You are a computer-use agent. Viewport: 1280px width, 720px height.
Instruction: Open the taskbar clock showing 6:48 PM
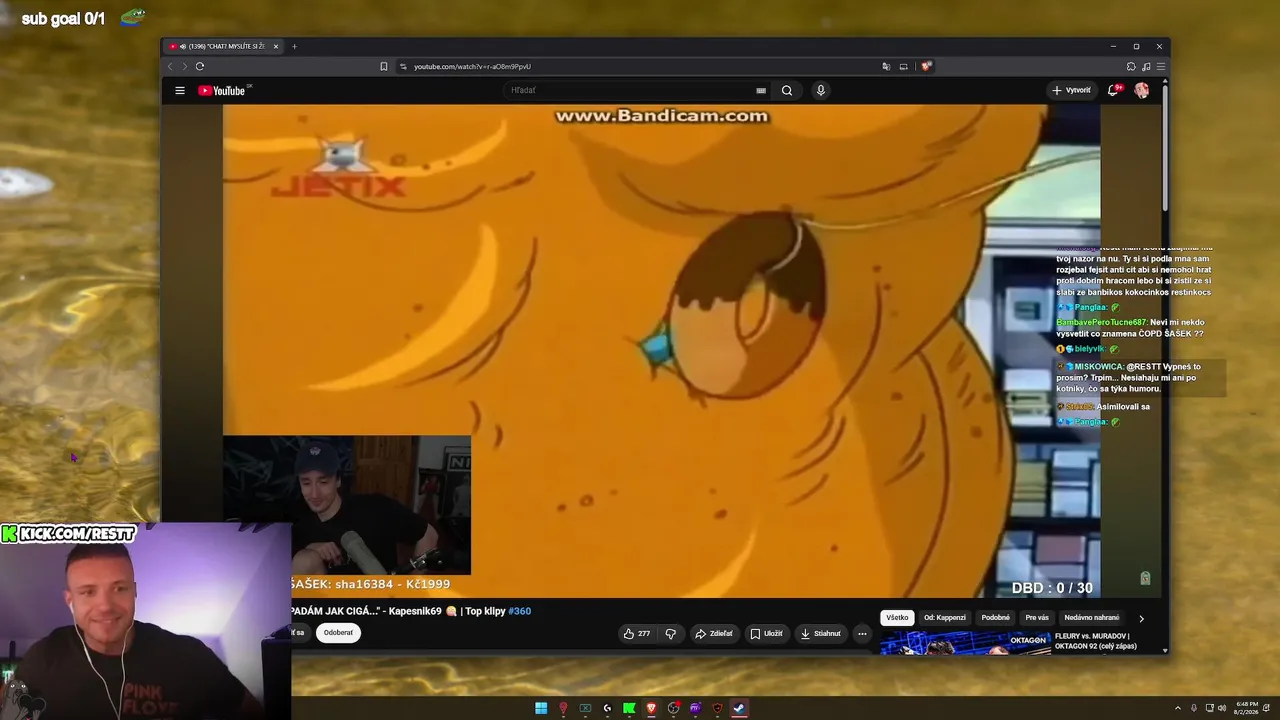pyautogui.click(x=1247, y=708)
